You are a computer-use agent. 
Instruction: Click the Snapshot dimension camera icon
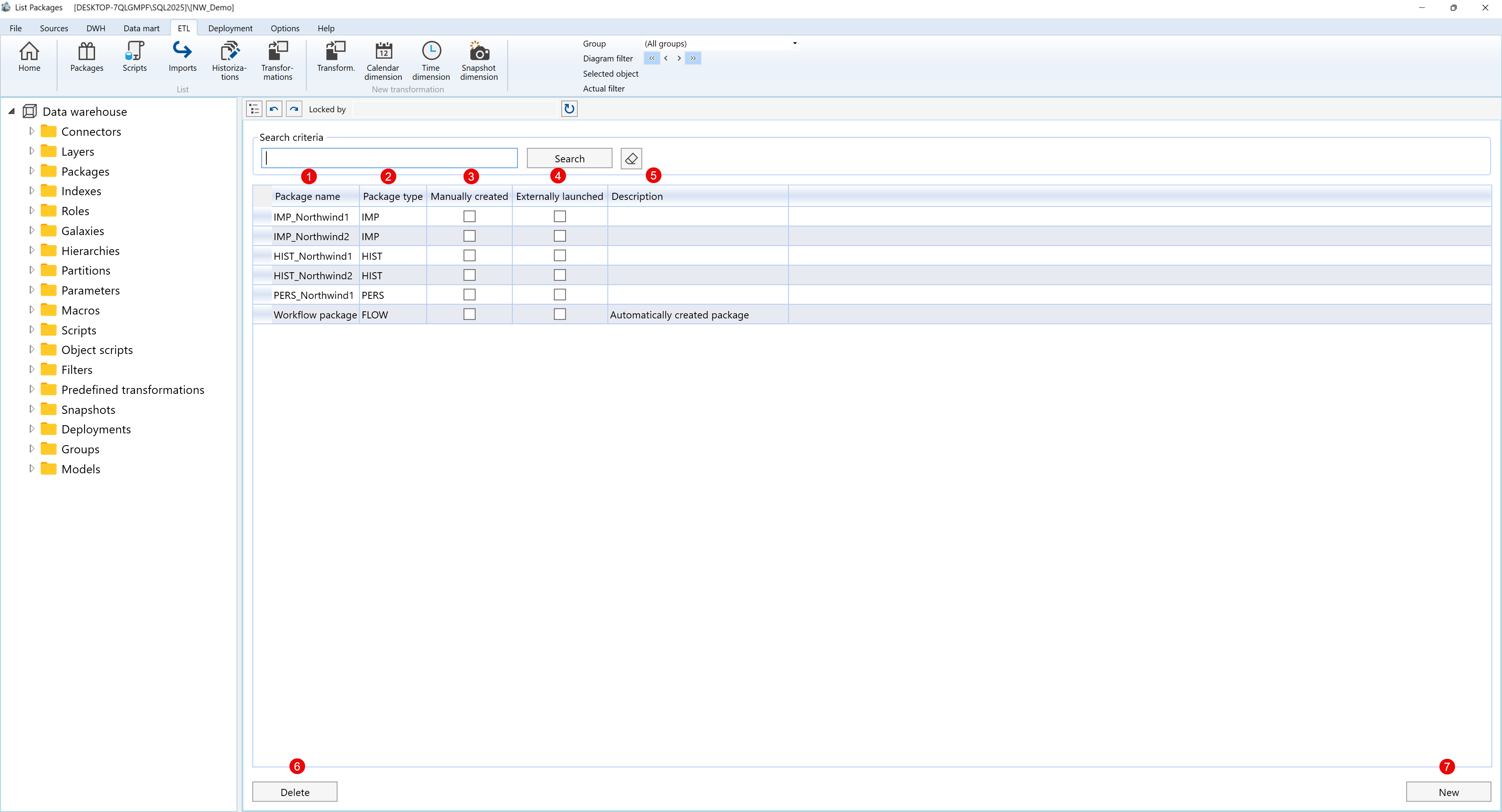tap(478, 60)
